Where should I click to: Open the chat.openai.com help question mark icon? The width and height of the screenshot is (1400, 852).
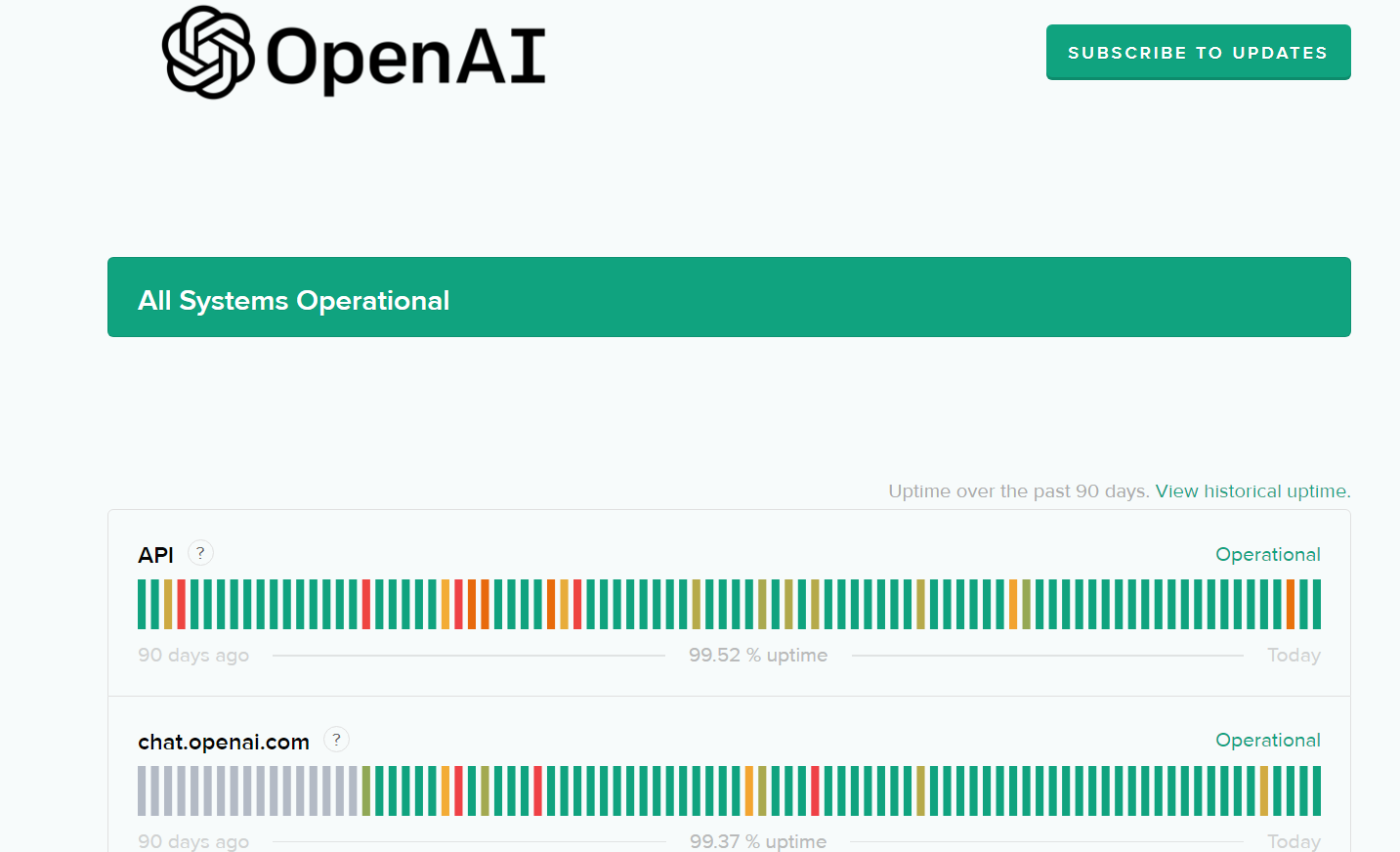336,740
